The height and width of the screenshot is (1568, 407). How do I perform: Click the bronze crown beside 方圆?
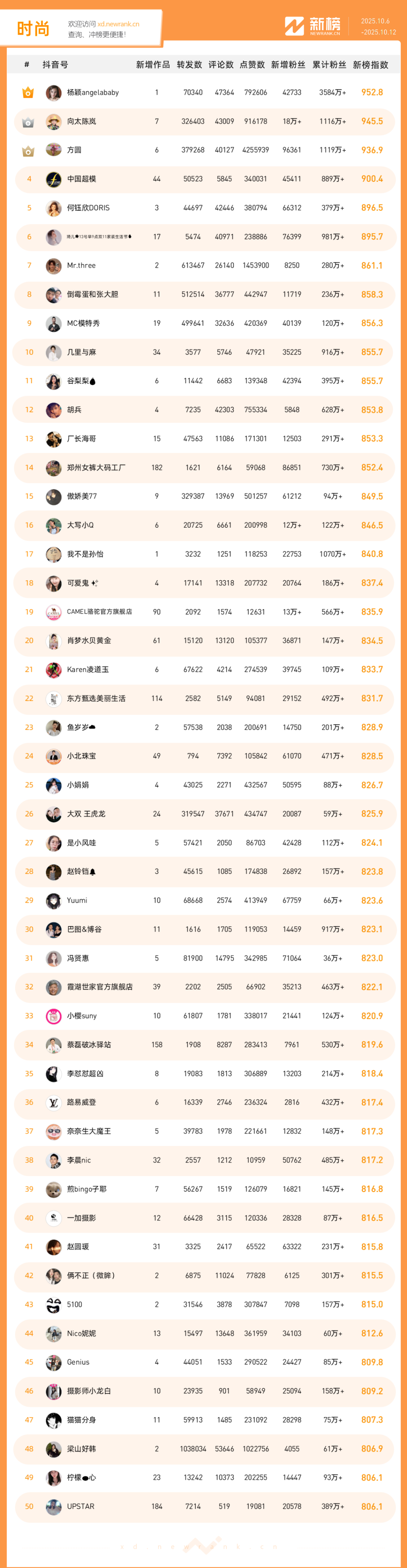pyautogui.click(x=28, y=151)
